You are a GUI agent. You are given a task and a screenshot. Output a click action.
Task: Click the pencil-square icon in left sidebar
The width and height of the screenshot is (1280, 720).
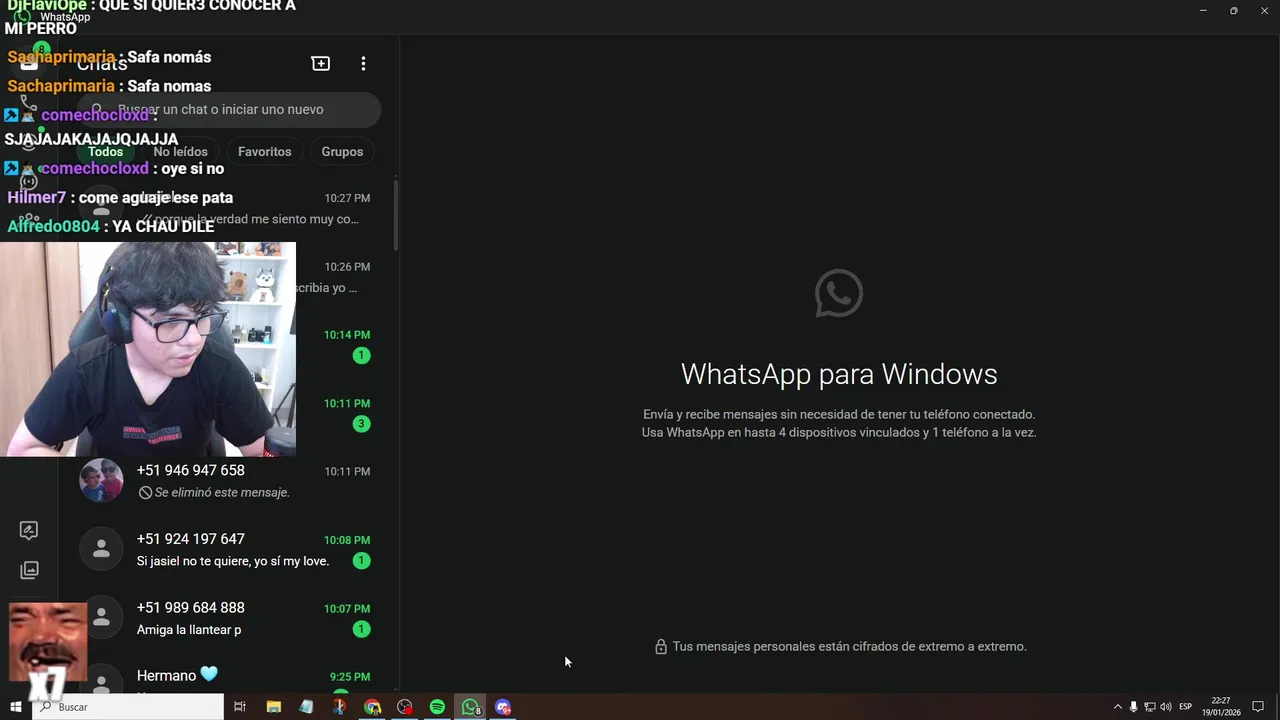[x=29, y=530]
